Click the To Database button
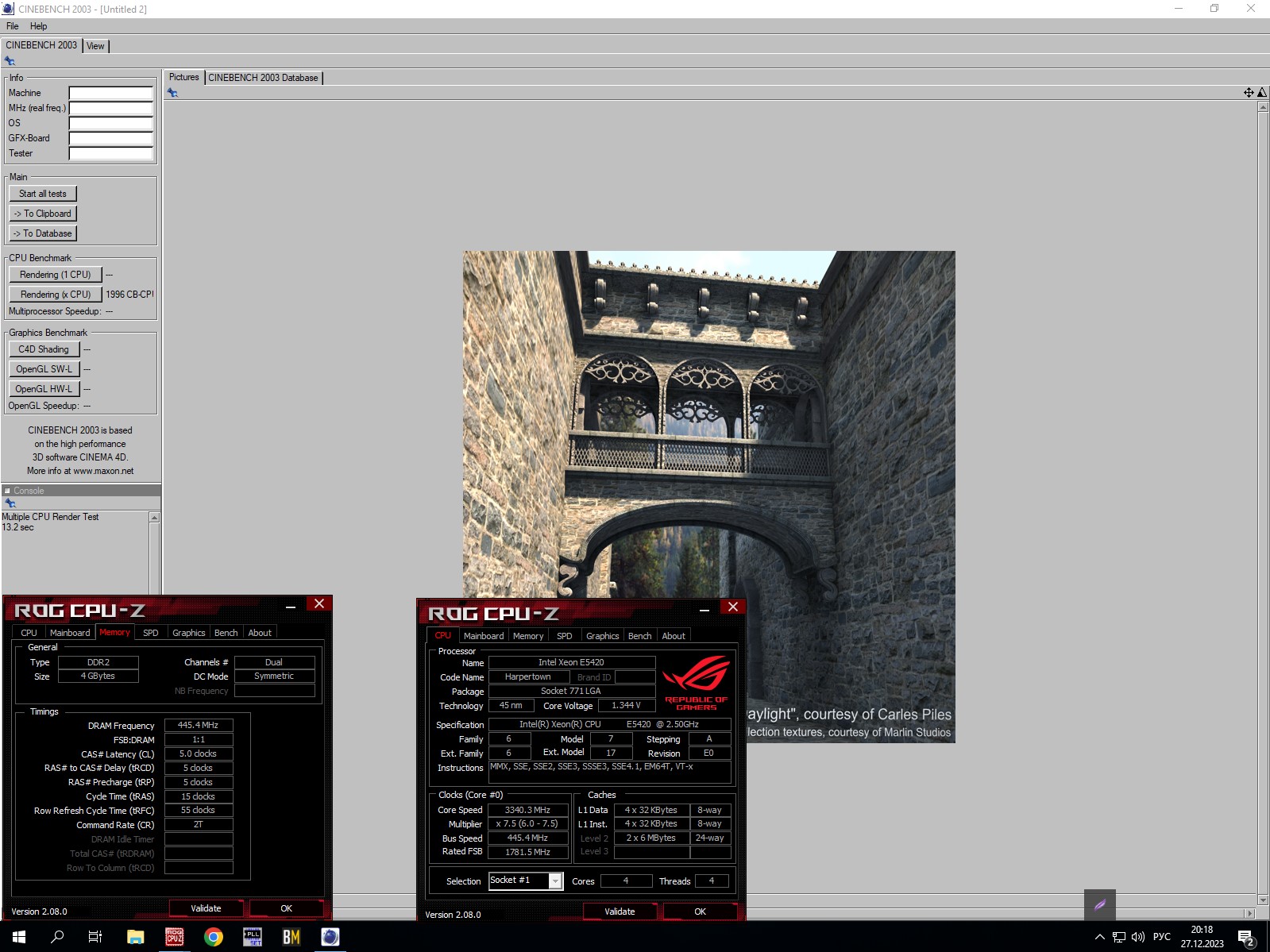 tap(43, 233)
